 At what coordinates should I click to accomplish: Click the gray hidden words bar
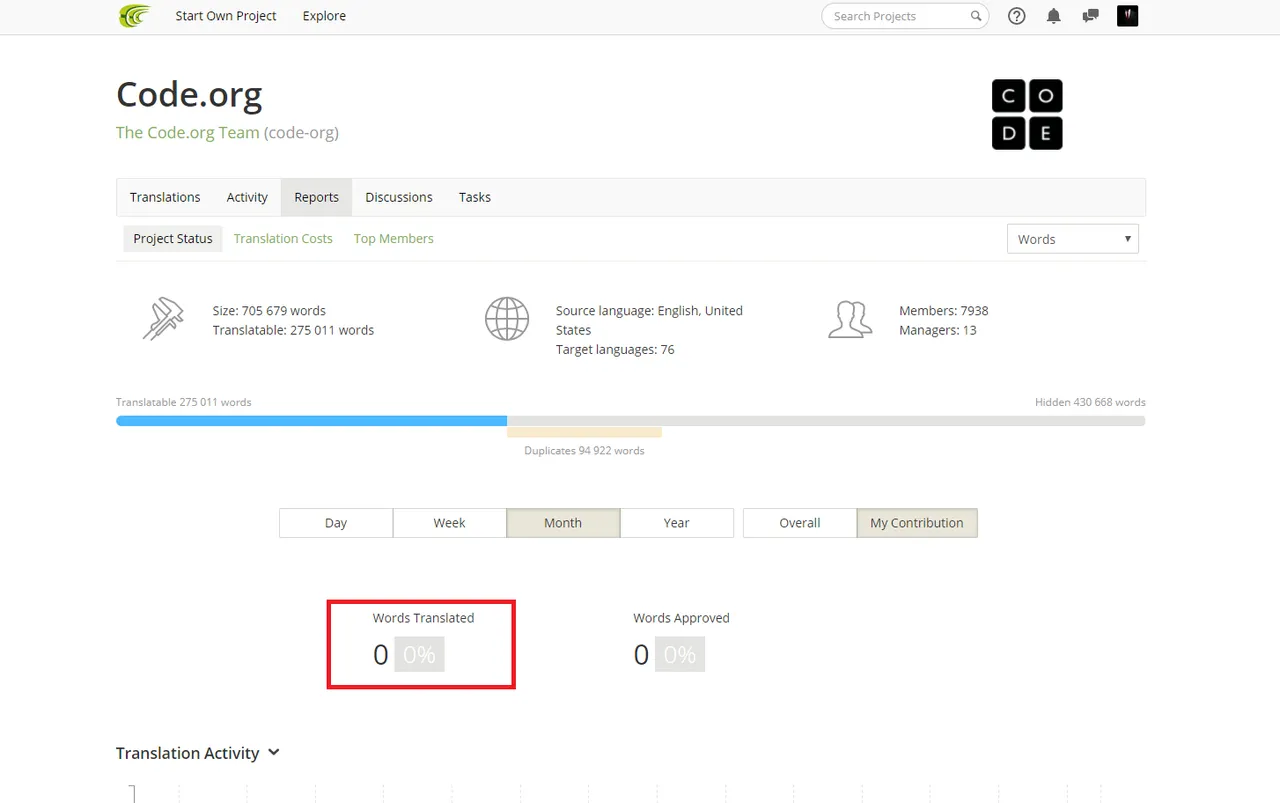(x=826, y=421)
